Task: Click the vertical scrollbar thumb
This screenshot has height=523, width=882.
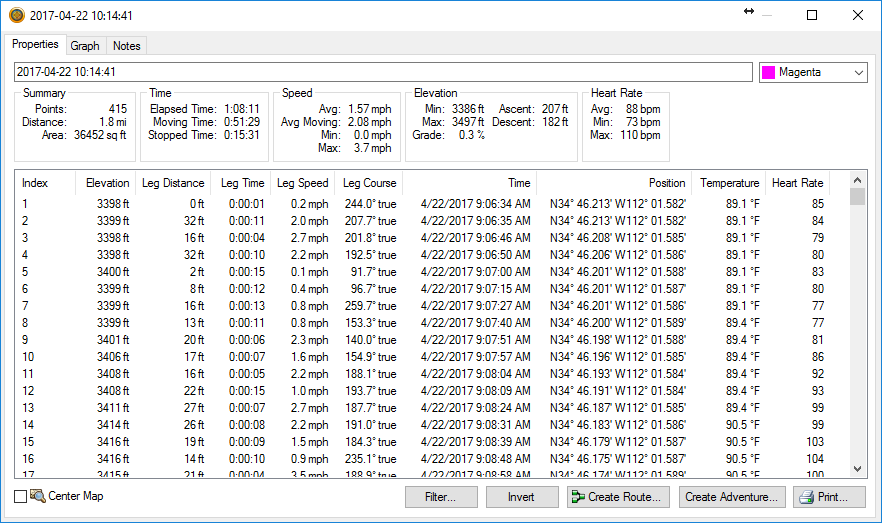Action: pyautogui.click(x=857, y=197)
